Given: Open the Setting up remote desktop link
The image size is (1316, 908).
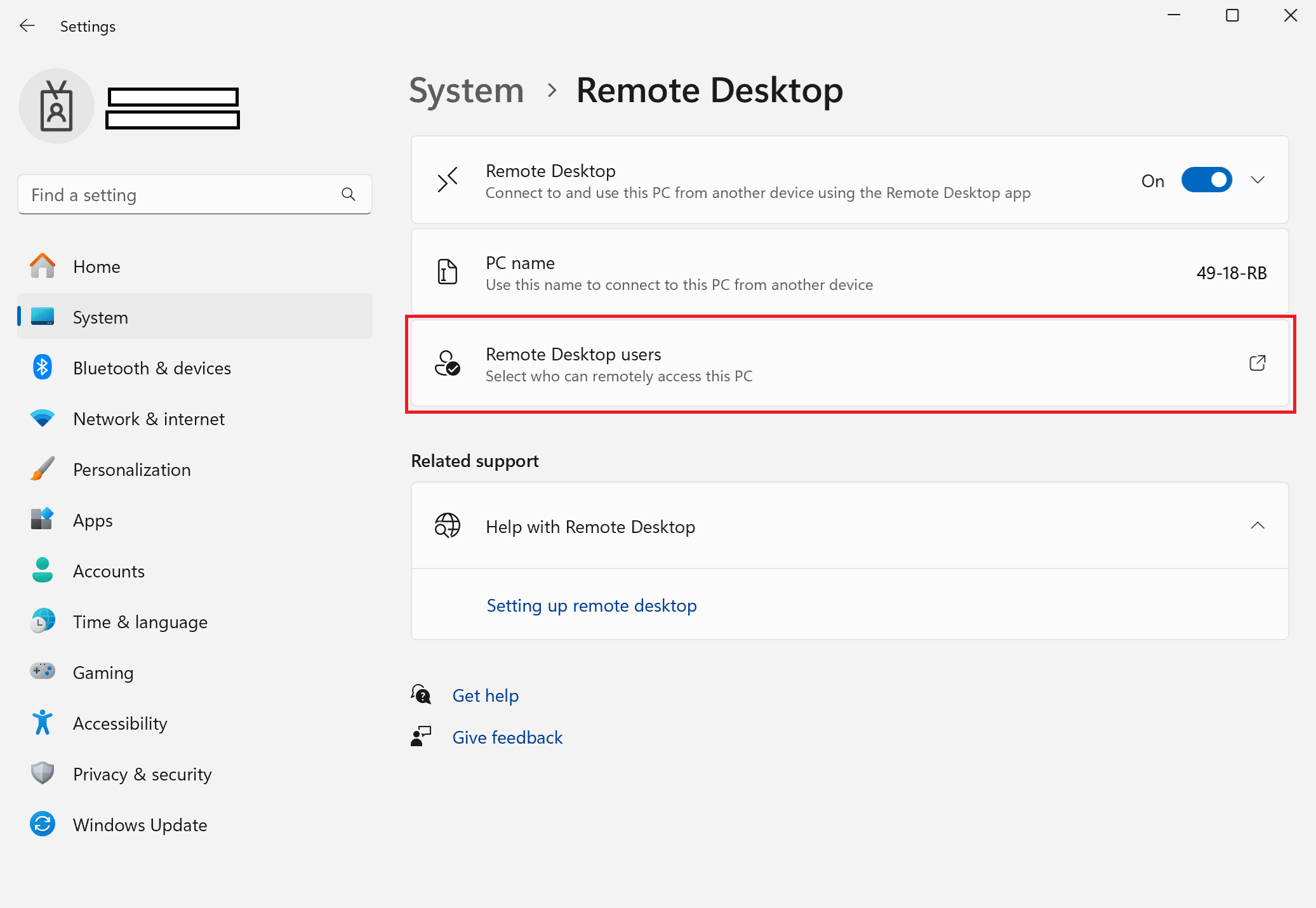Looking at the screenshot, I should [591, 605].
